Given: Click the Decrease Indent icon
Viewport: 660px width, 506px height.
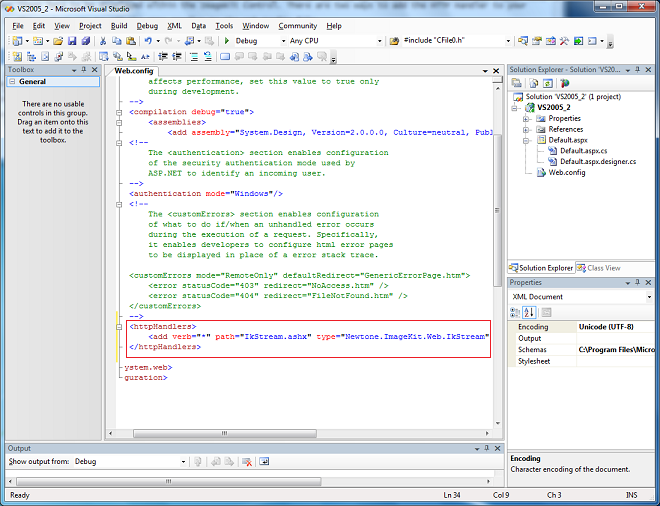Looking at the screenshot, I should coord(163,56).
